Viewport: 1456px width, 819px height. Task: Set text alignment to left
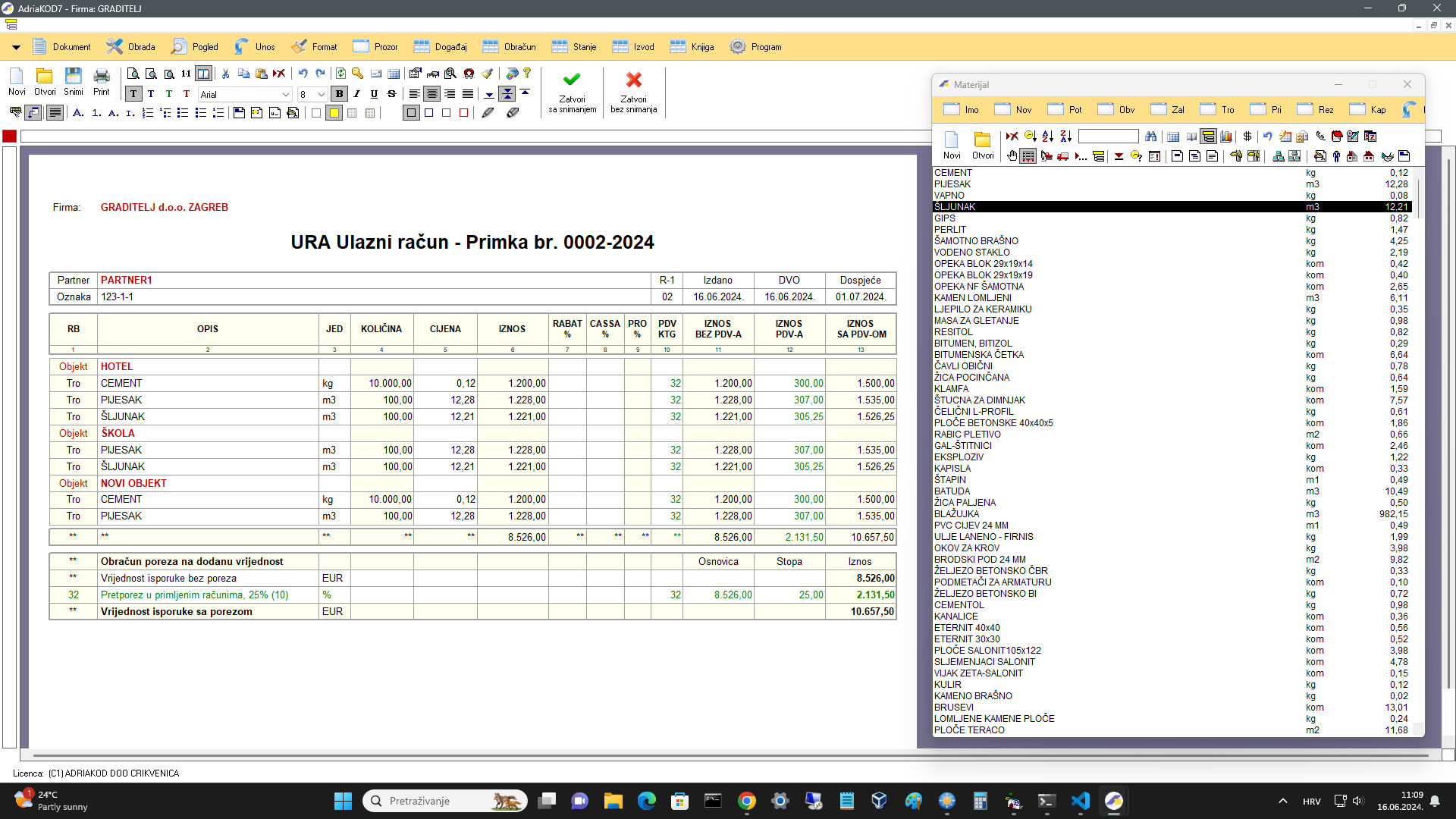tap(414, 94)
